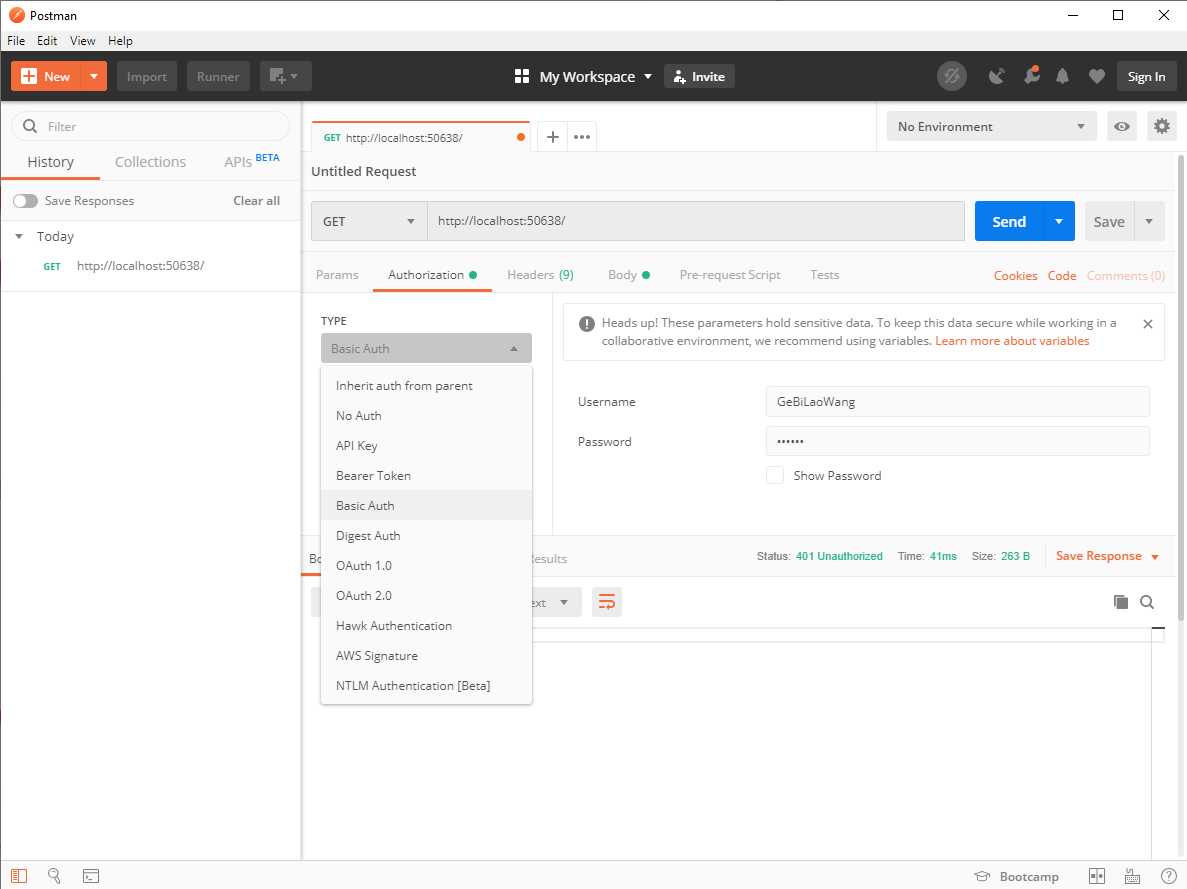The image size is (1187, 889).
Task: Click the request URL input field
Action: coord(696,221)
